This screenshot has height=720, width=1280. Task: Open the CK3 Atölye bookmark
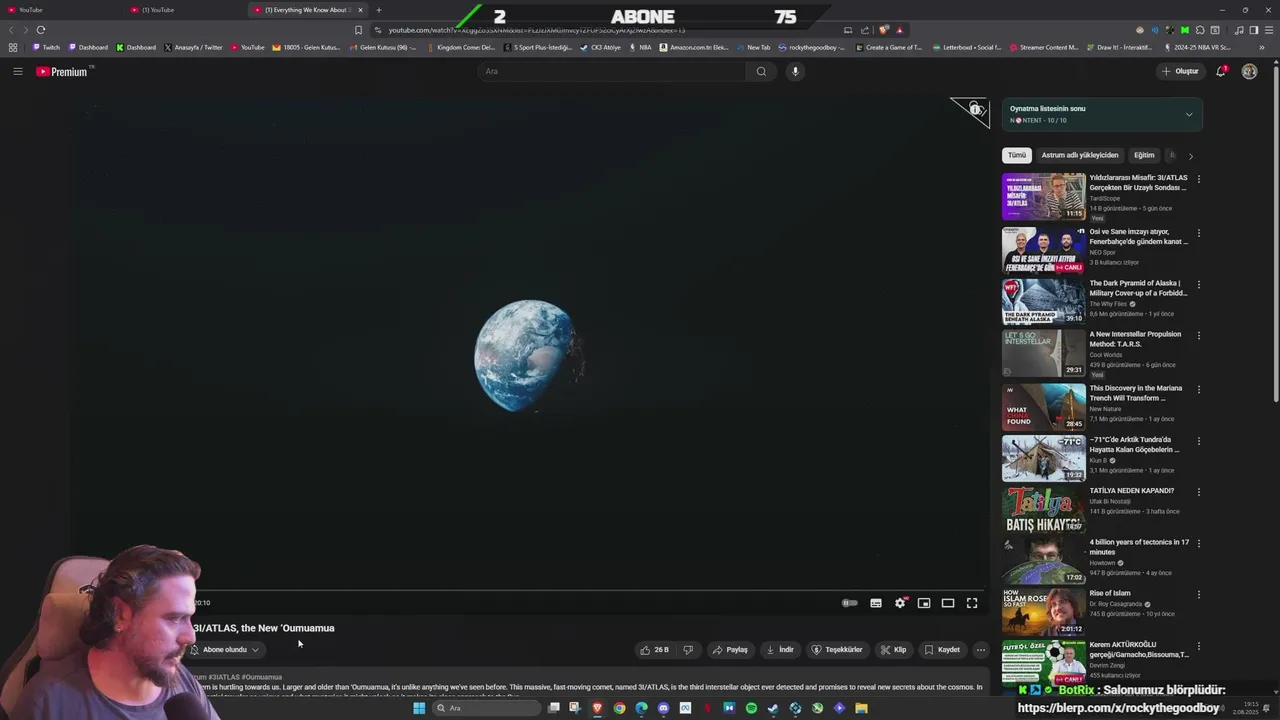600,47
